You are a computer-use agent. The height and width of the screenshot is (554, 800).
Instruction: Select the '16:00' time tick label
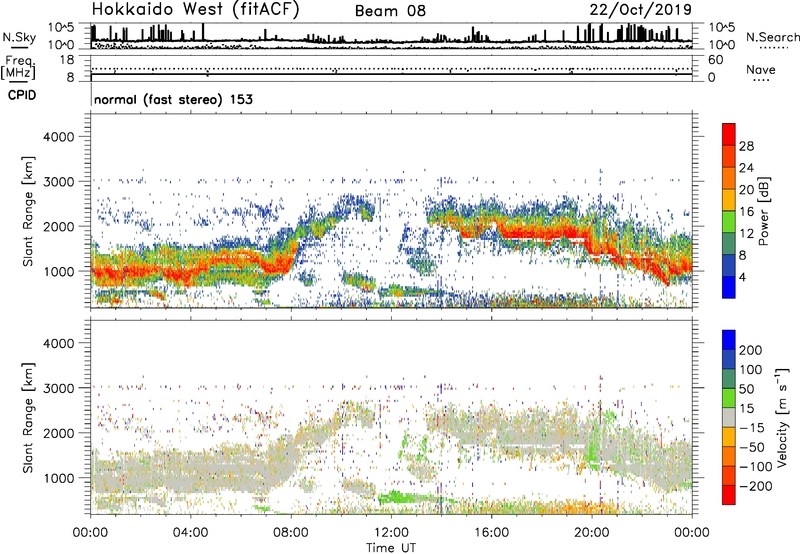[491, 533]
